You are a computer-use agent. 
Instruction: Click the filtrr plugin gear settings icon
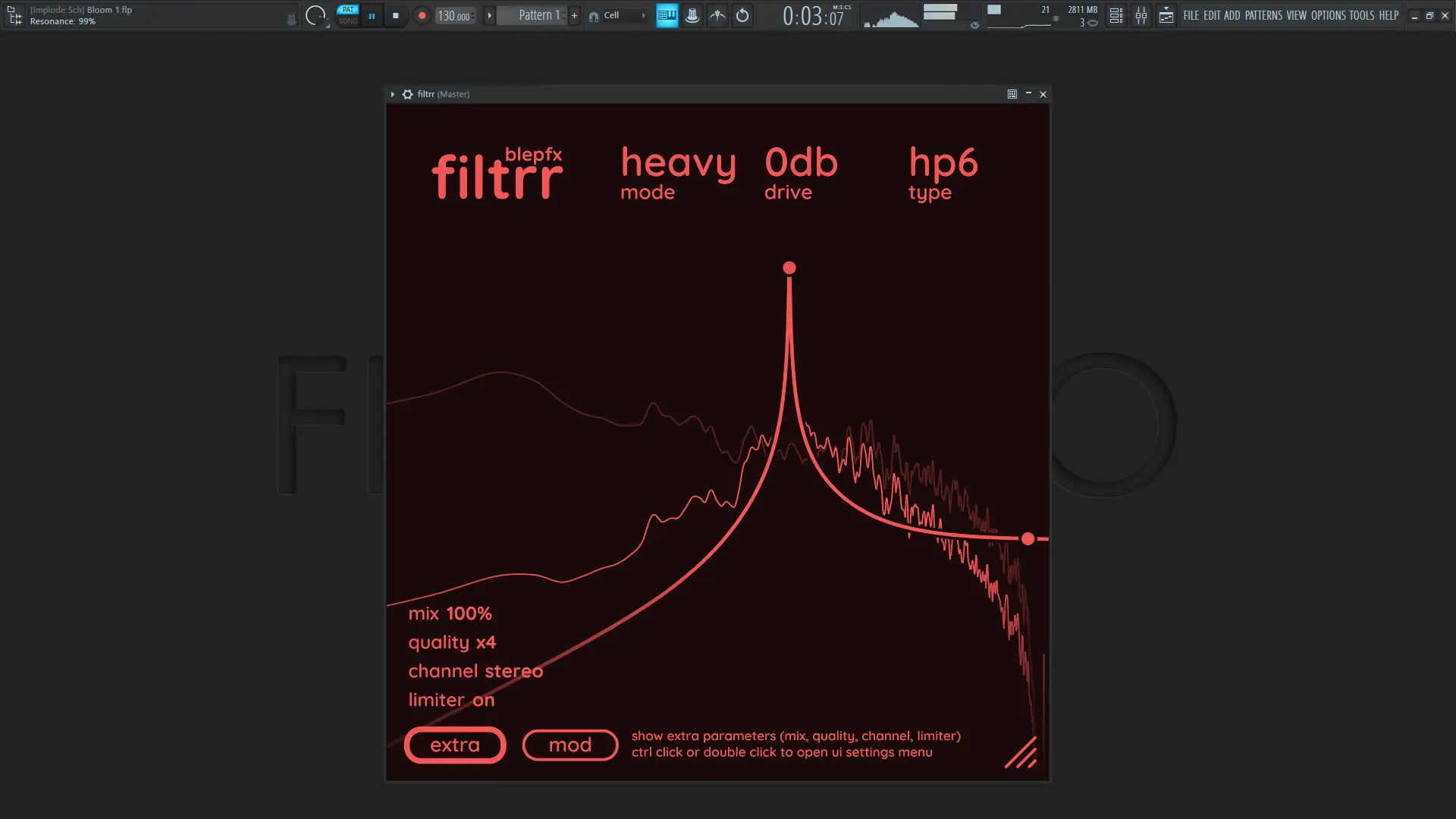(x=407, y=94)
